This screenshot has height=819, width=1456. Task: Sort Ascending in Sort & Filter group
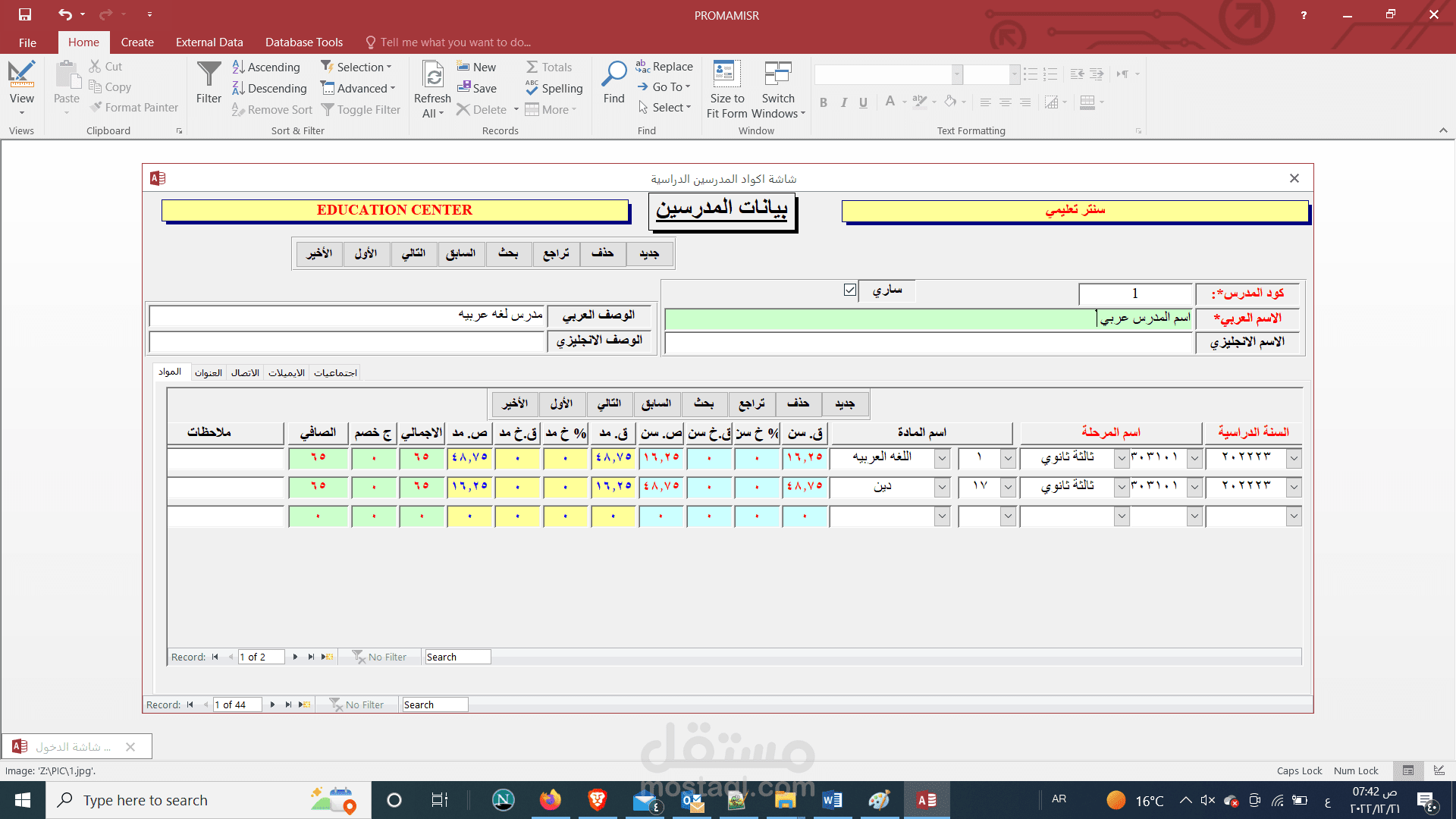(266, 67)
